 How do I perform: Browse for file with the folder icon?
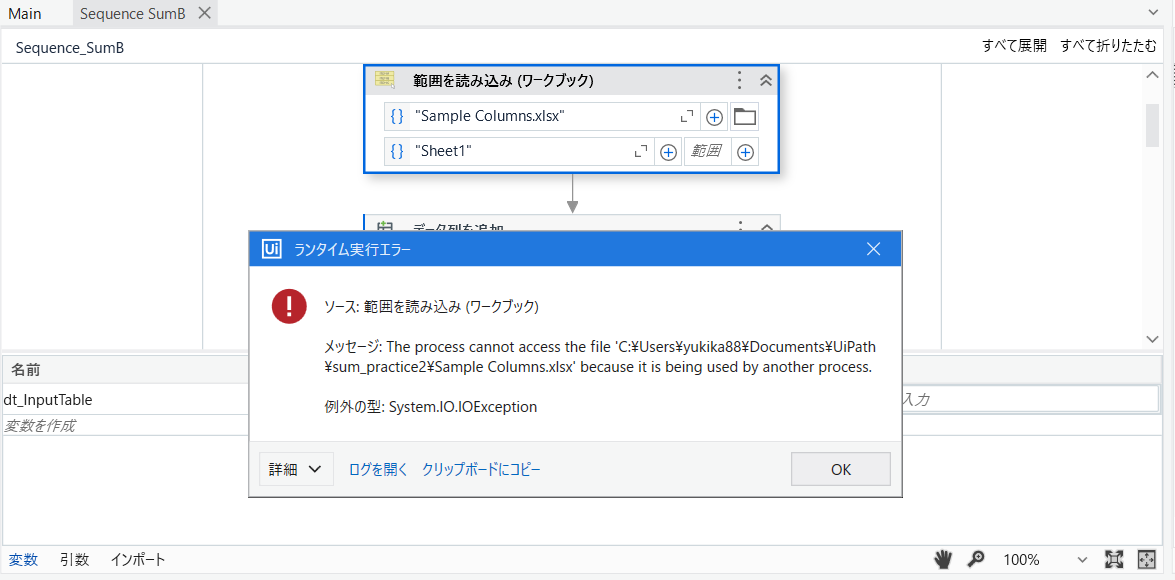[x=744, y=117]
